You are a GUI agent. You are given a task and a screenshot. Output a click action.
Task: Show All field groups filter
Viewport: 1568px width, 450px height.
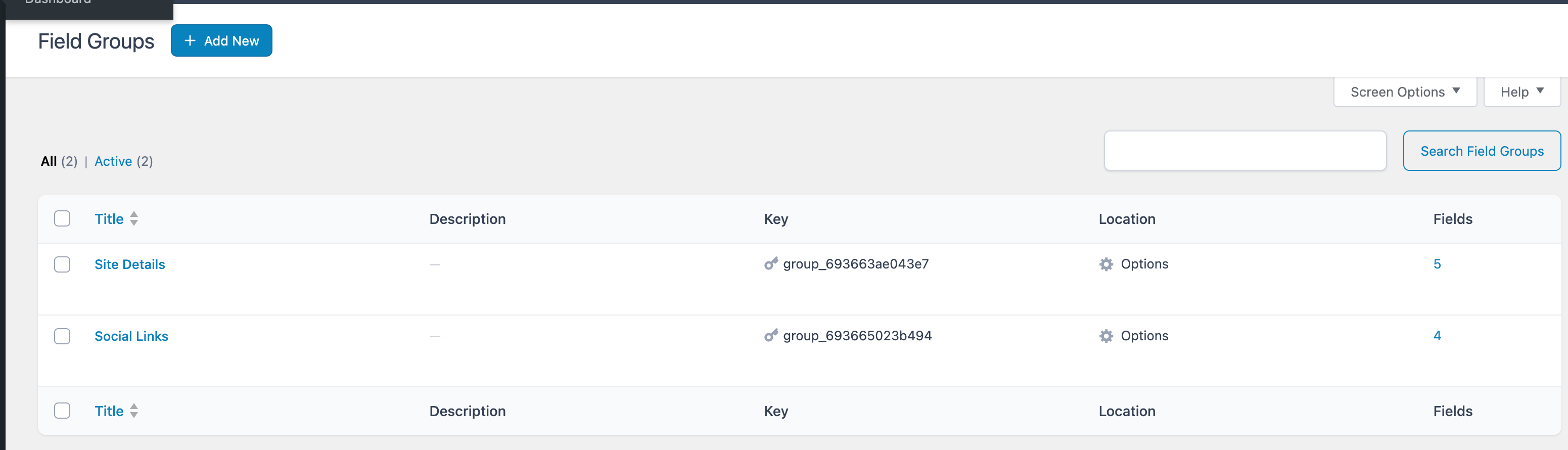(49, 161)
